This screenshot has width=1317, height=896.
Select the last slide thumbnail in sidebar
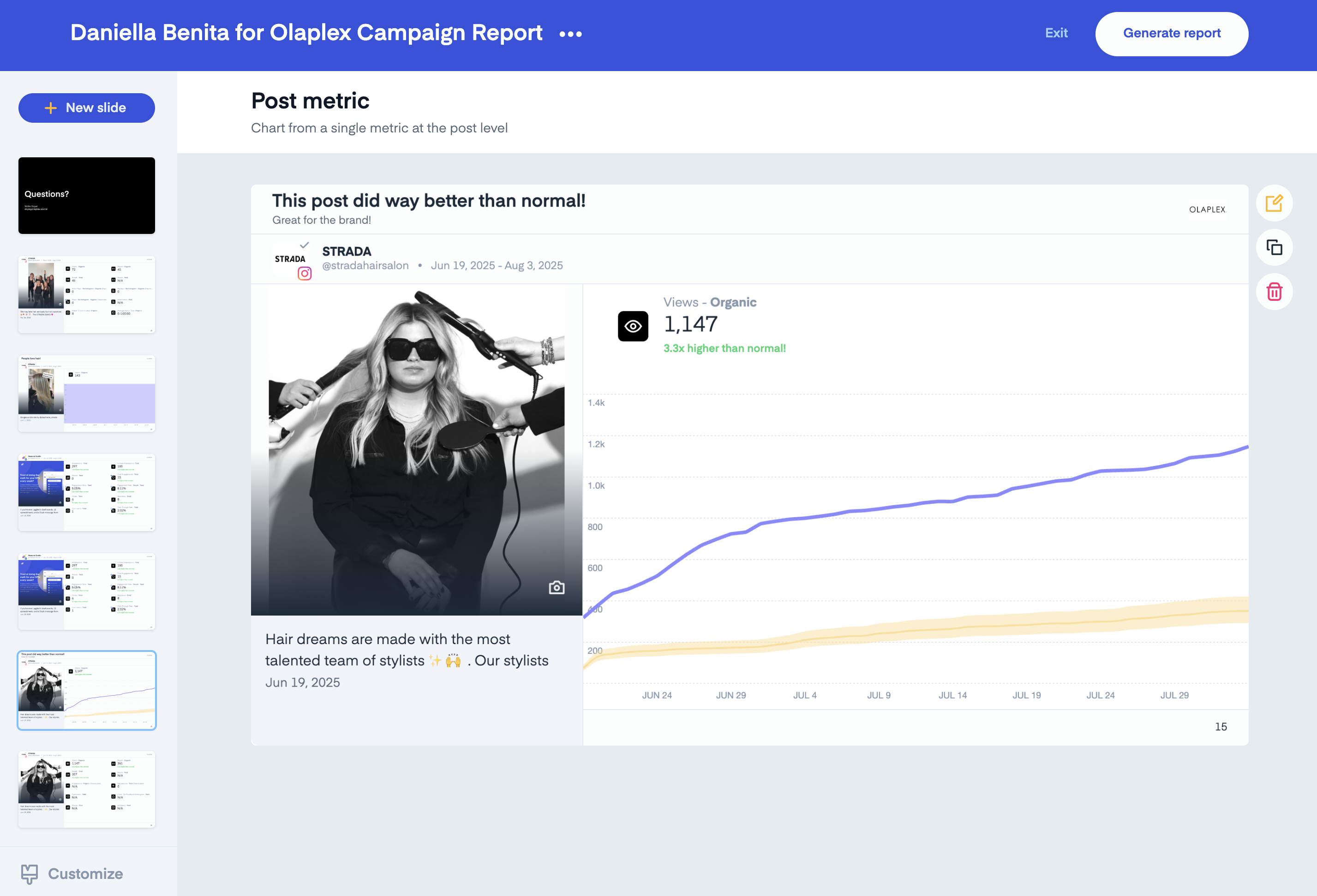pyautogui.click(x=86, y=789)
